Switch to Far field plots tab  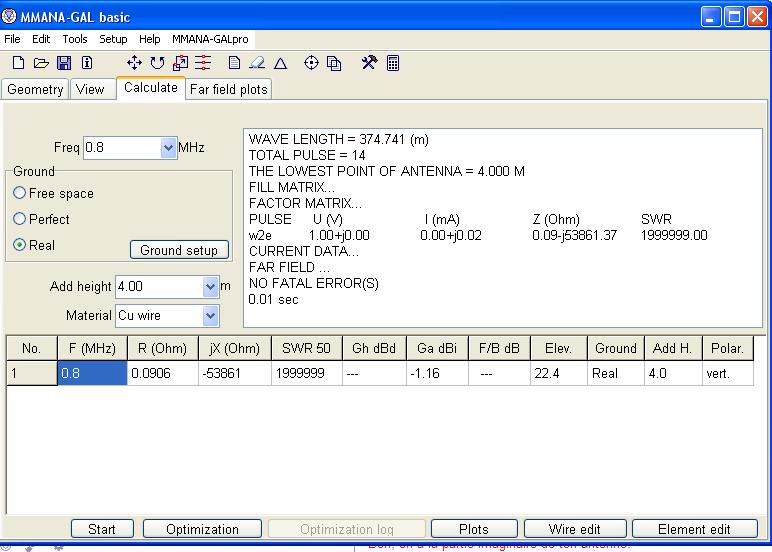228,89
